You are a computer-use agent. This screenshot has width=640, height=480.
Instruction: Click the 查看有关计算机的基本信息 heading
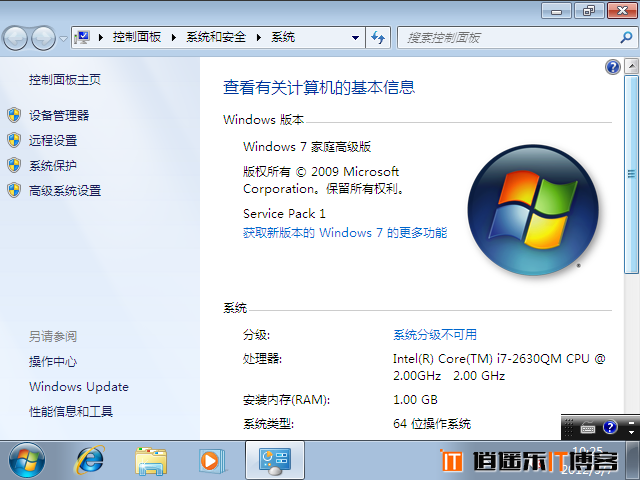point(319,87)
